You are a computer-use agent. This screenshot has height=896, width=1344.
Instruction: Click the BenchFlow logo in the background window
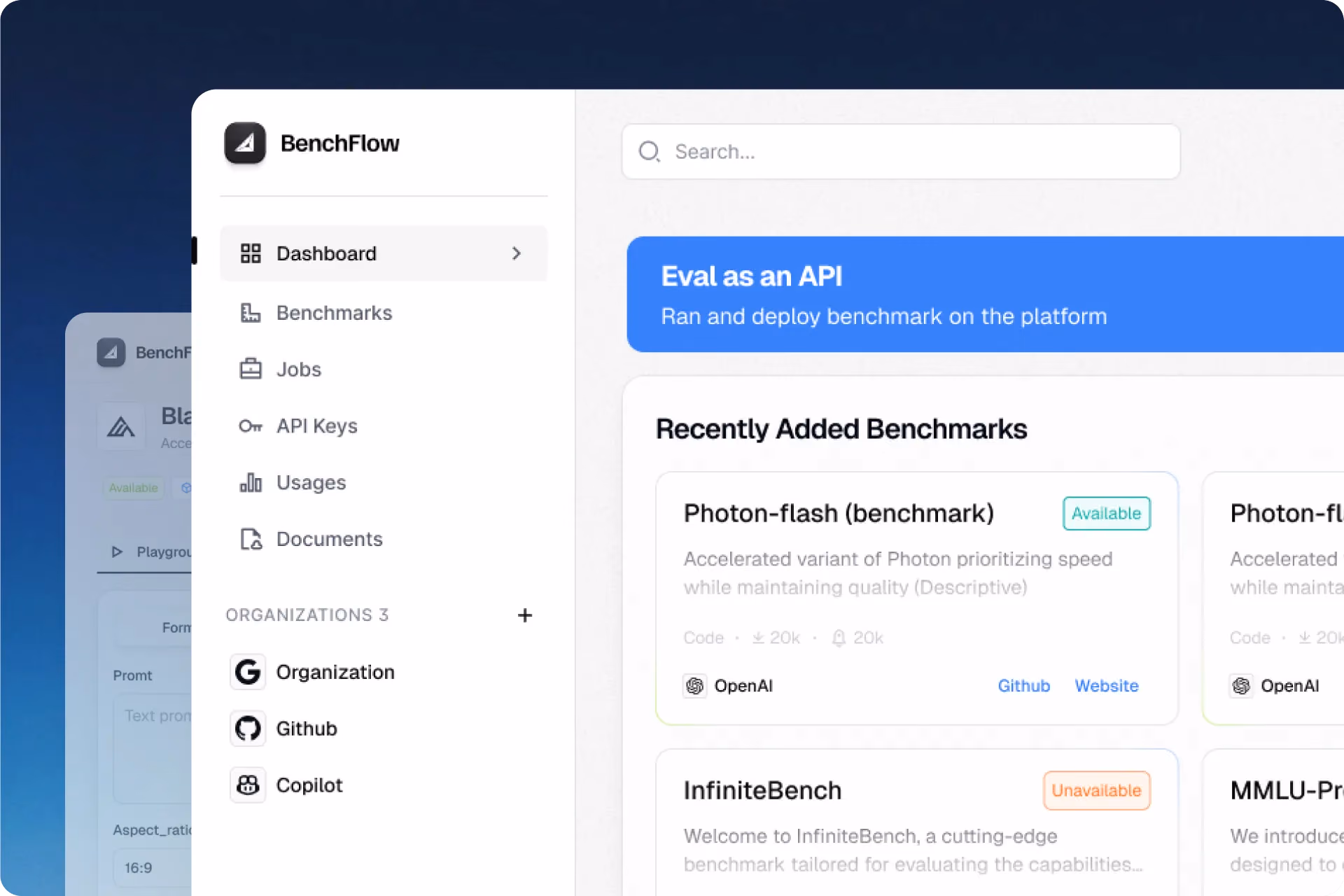coord(111,353)
